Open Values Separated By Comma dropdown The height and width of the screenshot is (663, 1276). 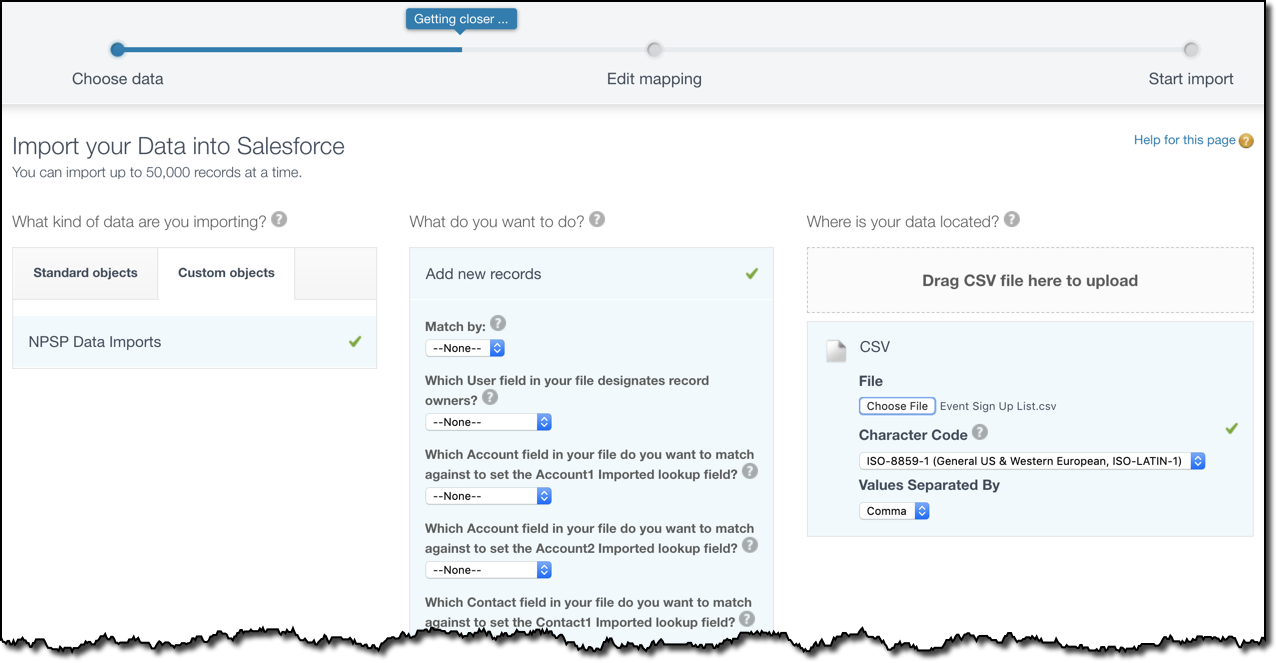point(895,511)
